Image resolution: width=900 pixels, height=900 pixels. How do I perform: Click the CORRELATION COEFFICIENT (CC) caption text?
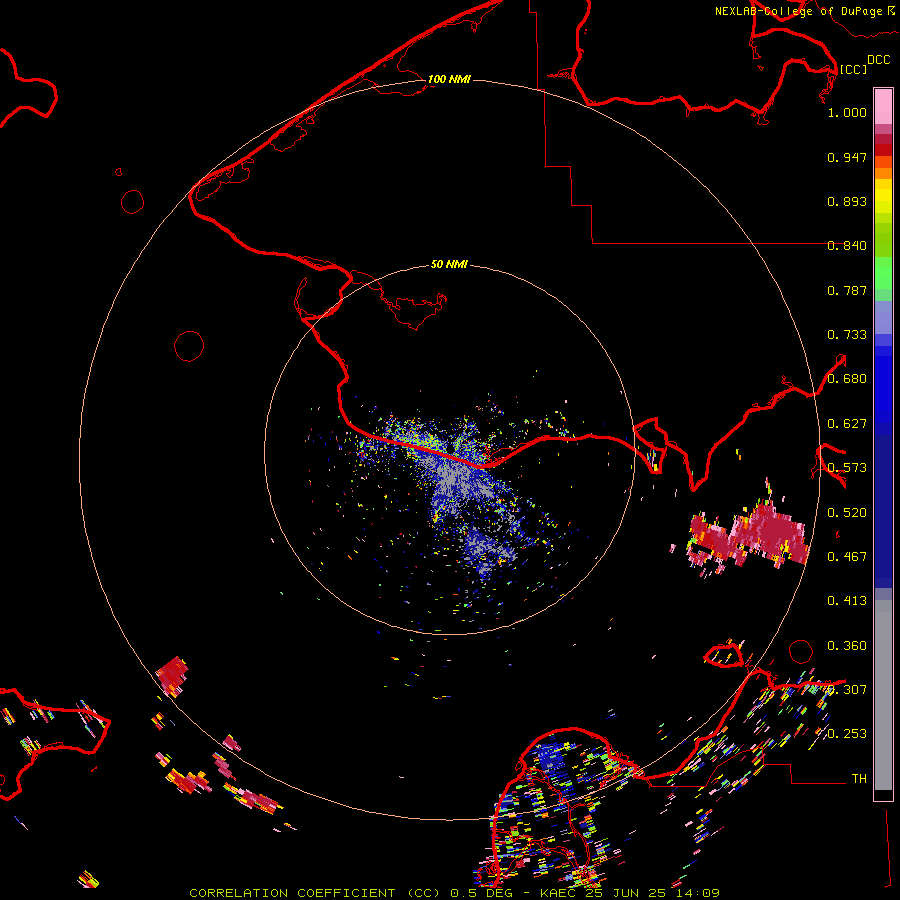pos(315,893)
